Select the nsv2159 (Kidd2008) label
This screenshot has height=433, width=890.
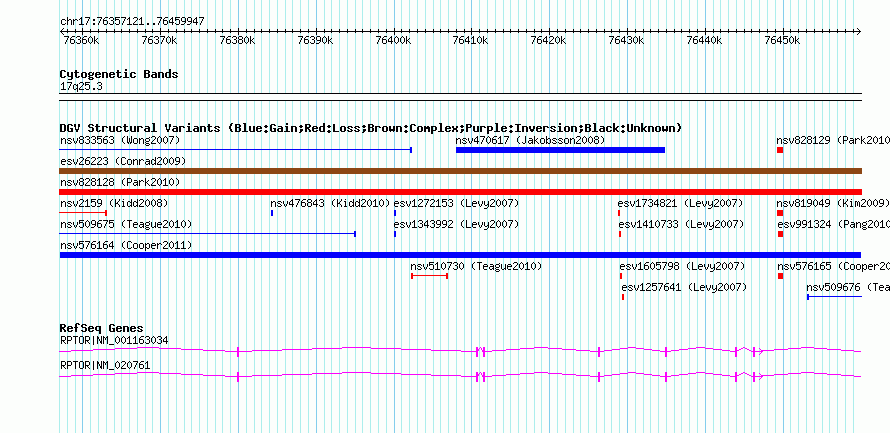(x=114, y=203)
